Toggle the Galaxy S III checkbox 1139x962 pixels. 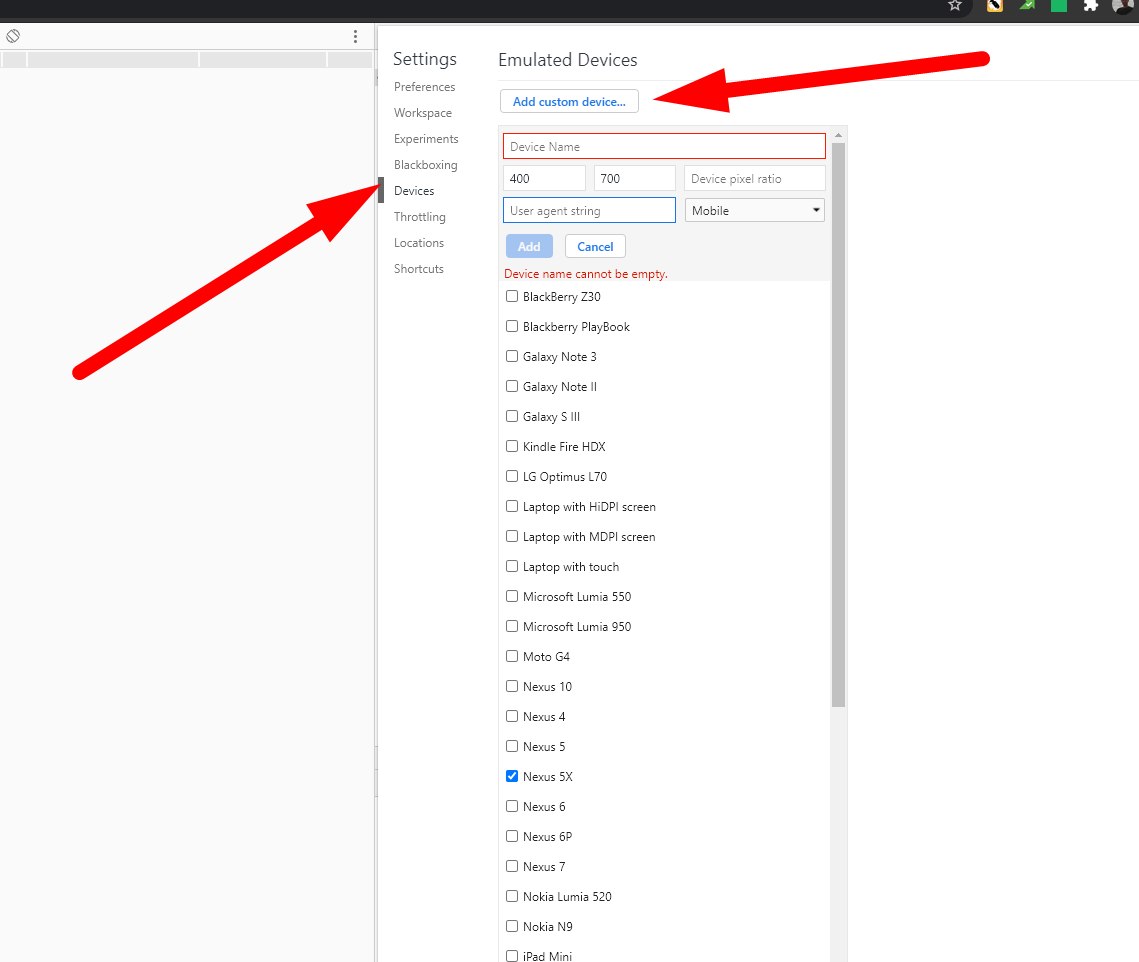(x=512, y=416)
